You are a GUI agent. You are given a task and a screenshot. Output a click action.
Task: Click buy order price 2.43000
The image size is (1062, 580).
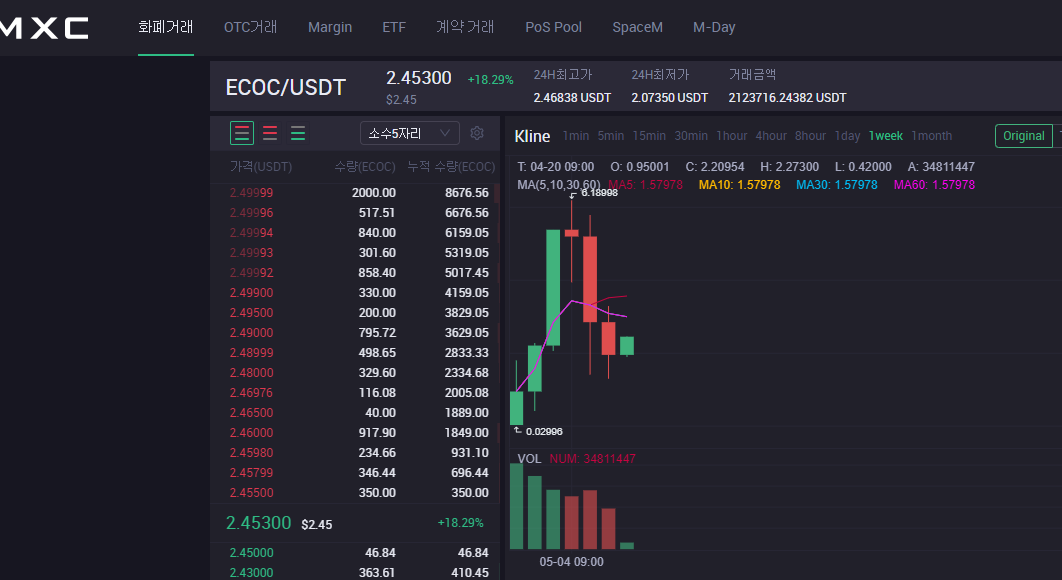pos(251,573)
